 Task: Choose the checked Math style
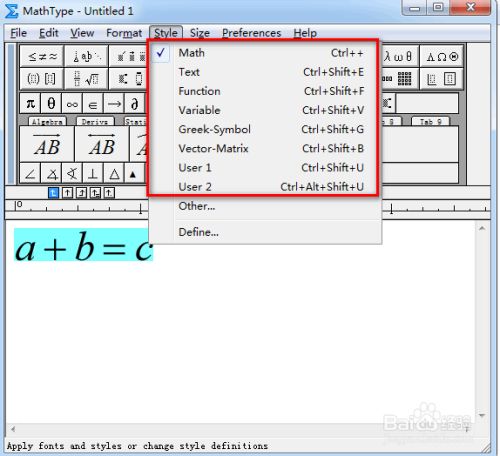point(264,53)
